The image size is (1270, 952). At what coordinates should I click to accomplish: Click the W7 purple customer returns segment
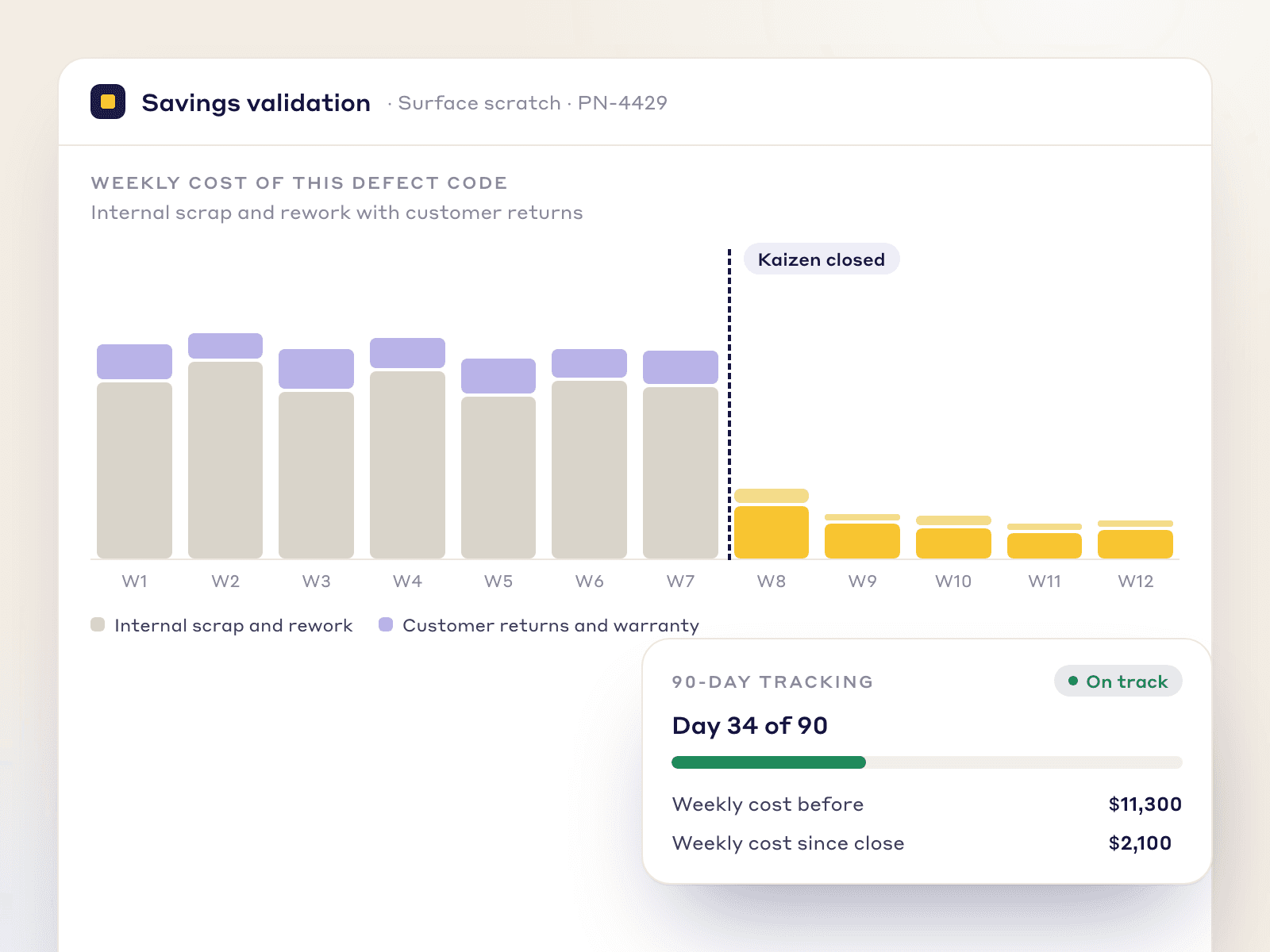(680, 367)
